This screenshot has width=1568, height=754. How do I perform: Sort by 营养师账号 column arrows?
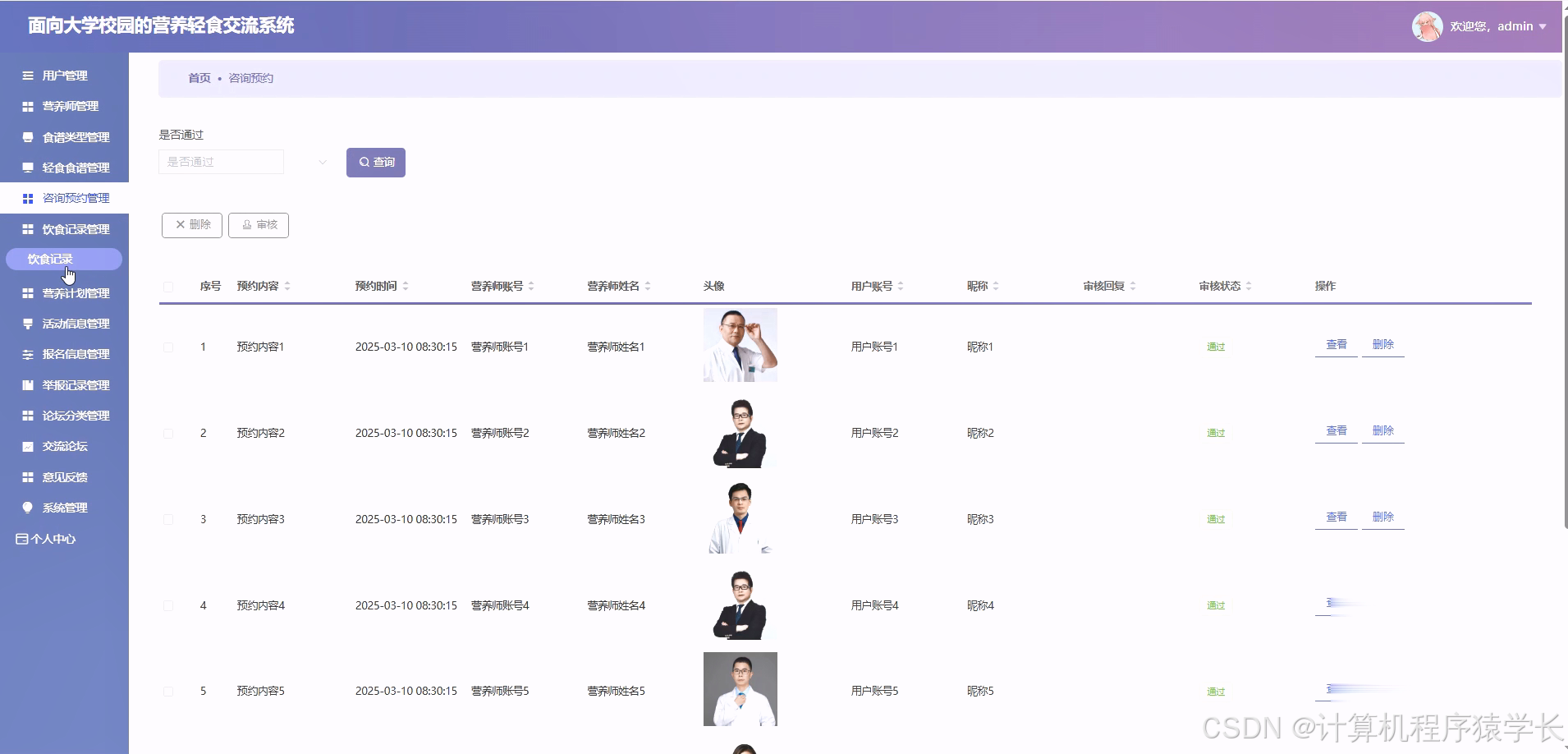[x=531, y=286]
